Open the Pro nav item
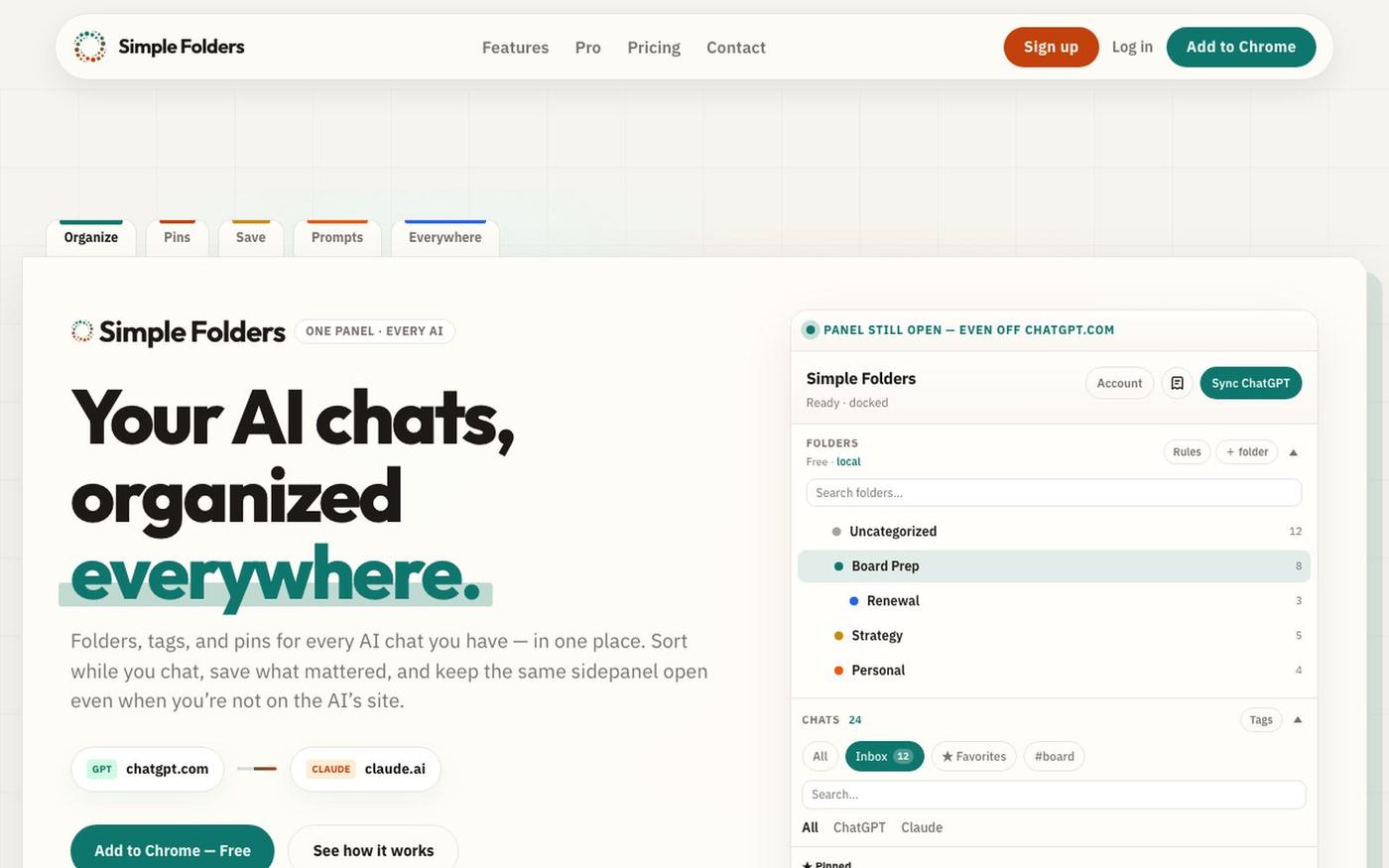 coord(588,48)
